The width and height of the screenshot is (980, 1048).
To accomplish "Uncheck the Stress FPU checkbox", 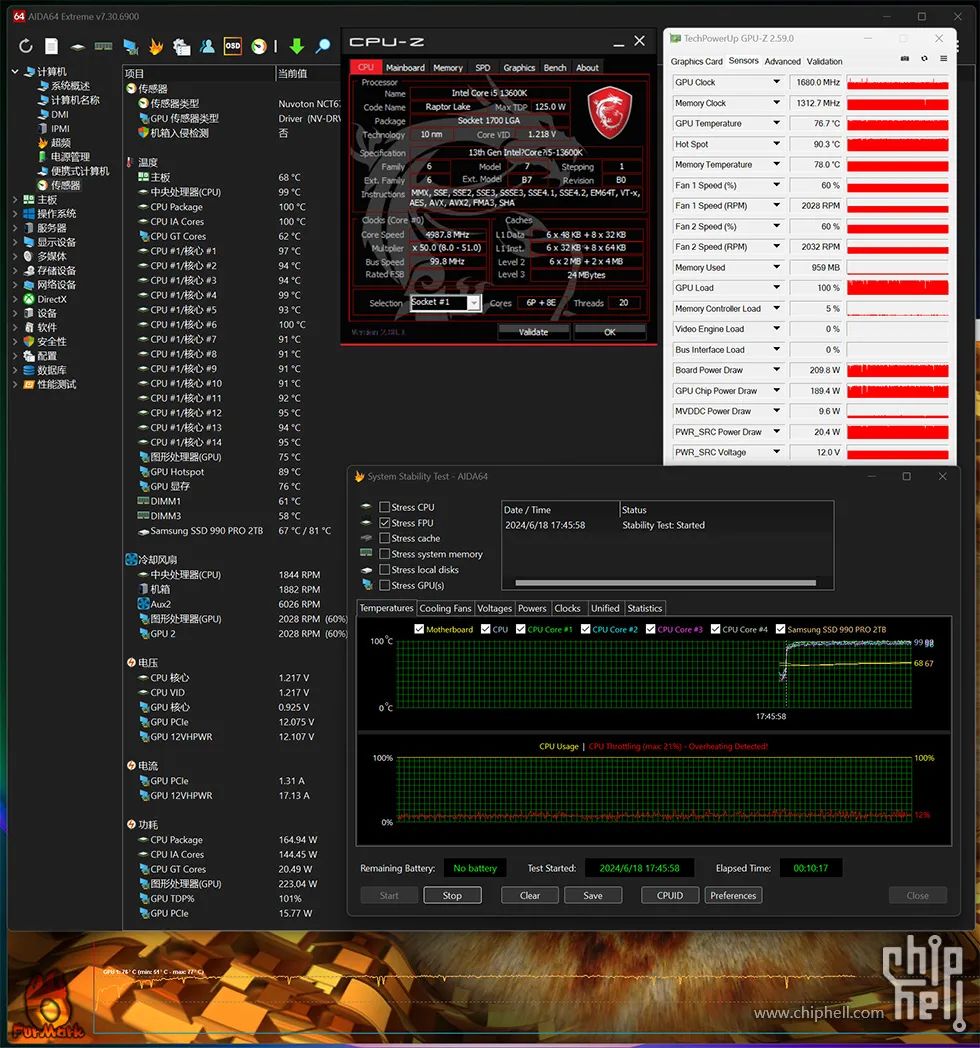I will click(384, 523).
